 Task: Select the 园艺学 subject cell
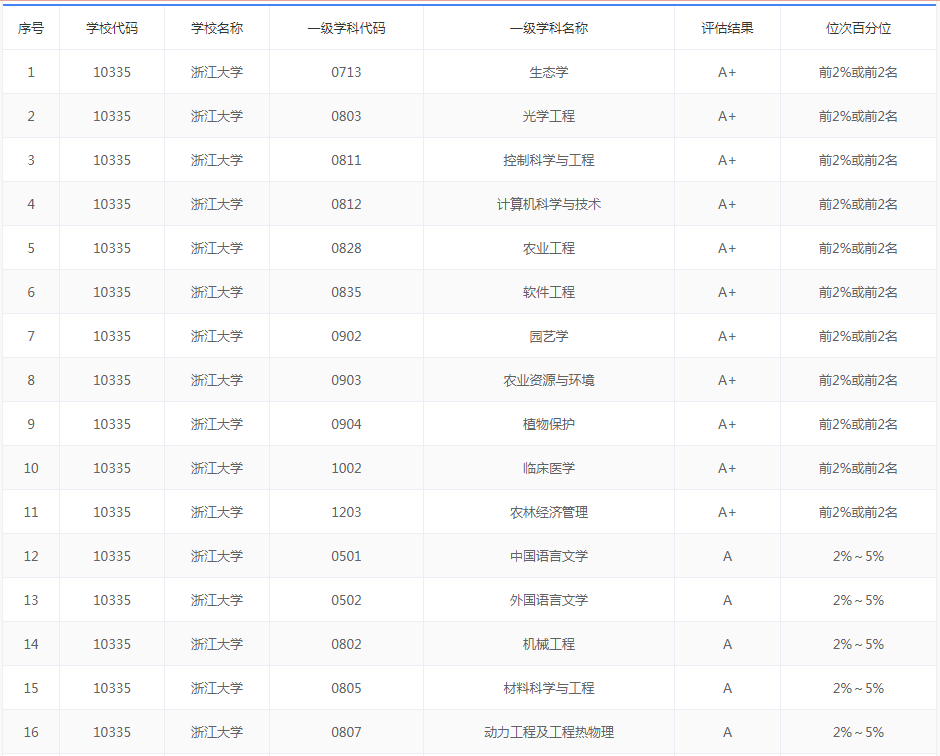click(549, 336)
